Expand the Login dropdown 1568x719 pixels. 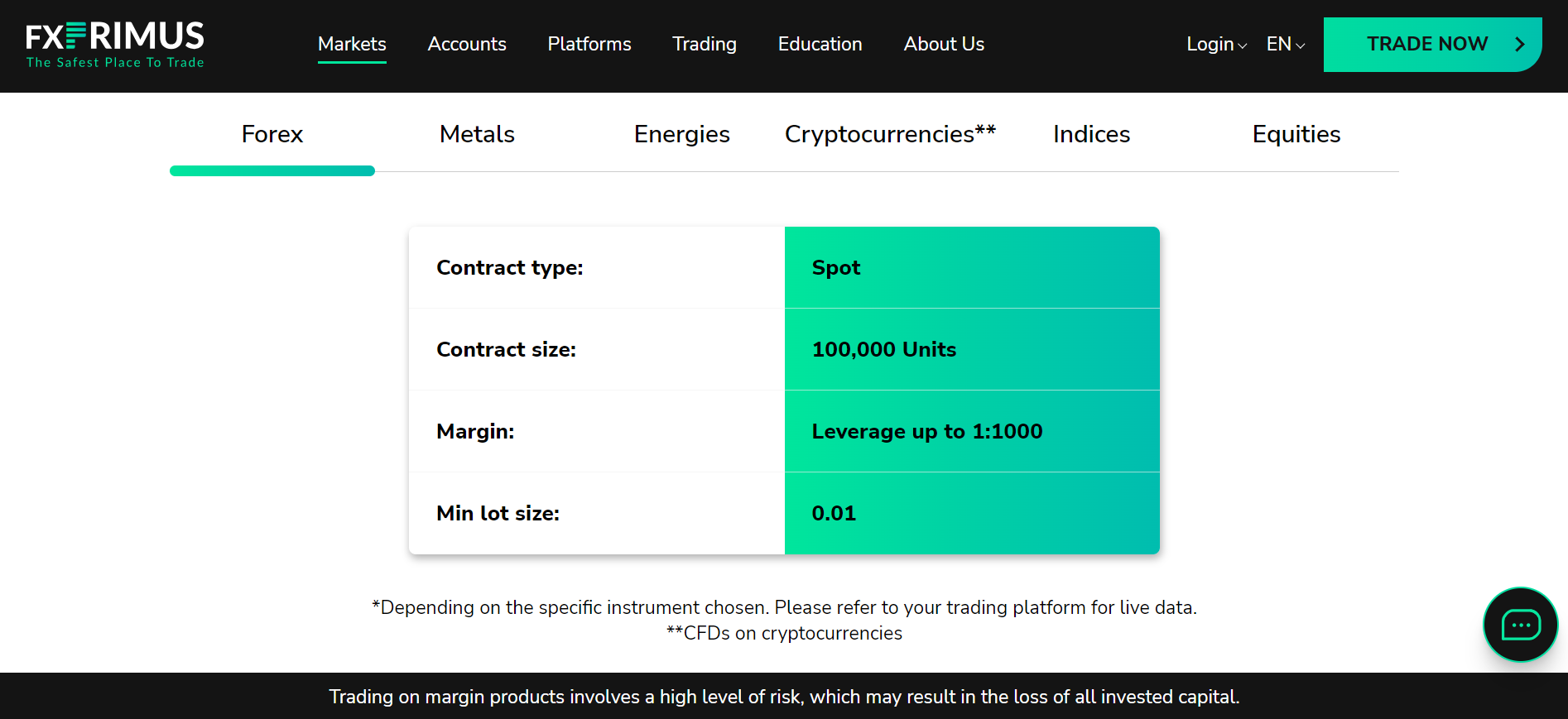[x=1216, y=44]
